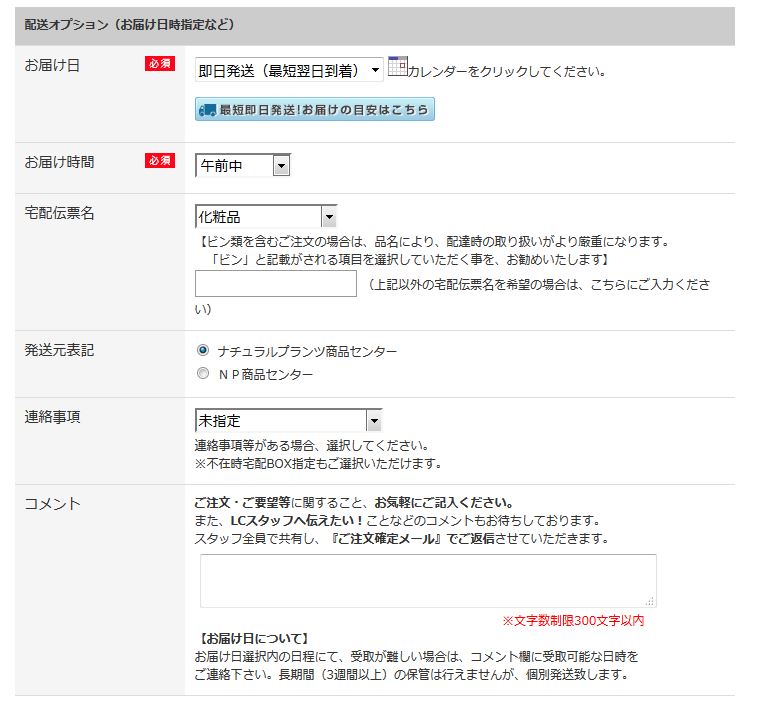Viewport: 759px width, 719px height.
Task: Select the ナチュラルプランツ商品センター radio button
Action: tap(203, 350)
